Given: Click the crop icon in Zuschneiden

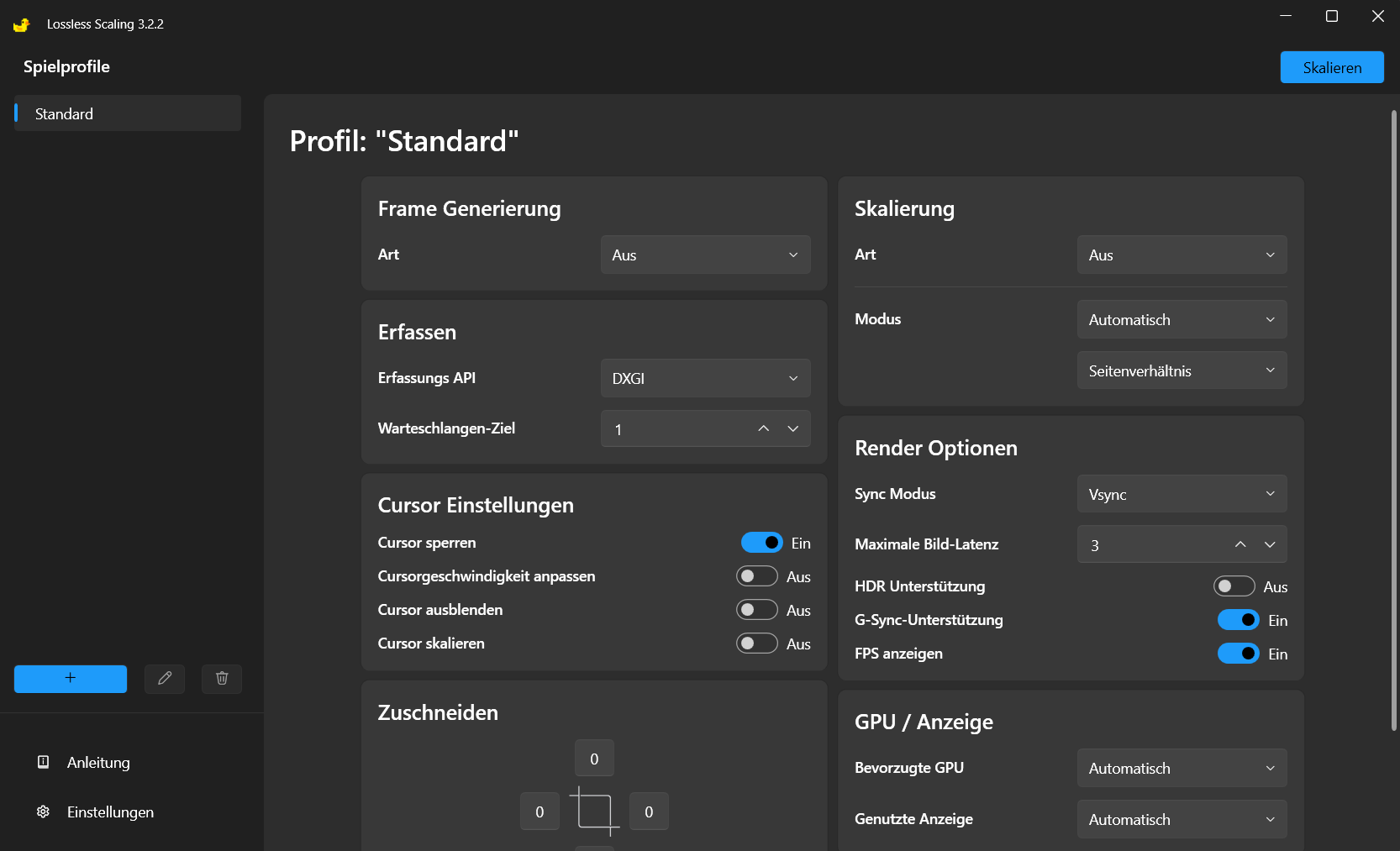Looking at the screenshot, I should point(594,812).
